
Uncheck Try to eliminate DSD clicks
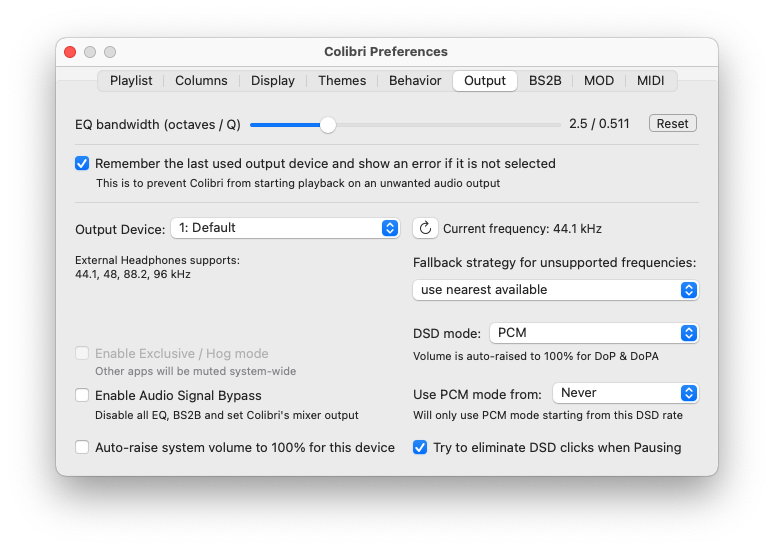(x=420, y=447)
